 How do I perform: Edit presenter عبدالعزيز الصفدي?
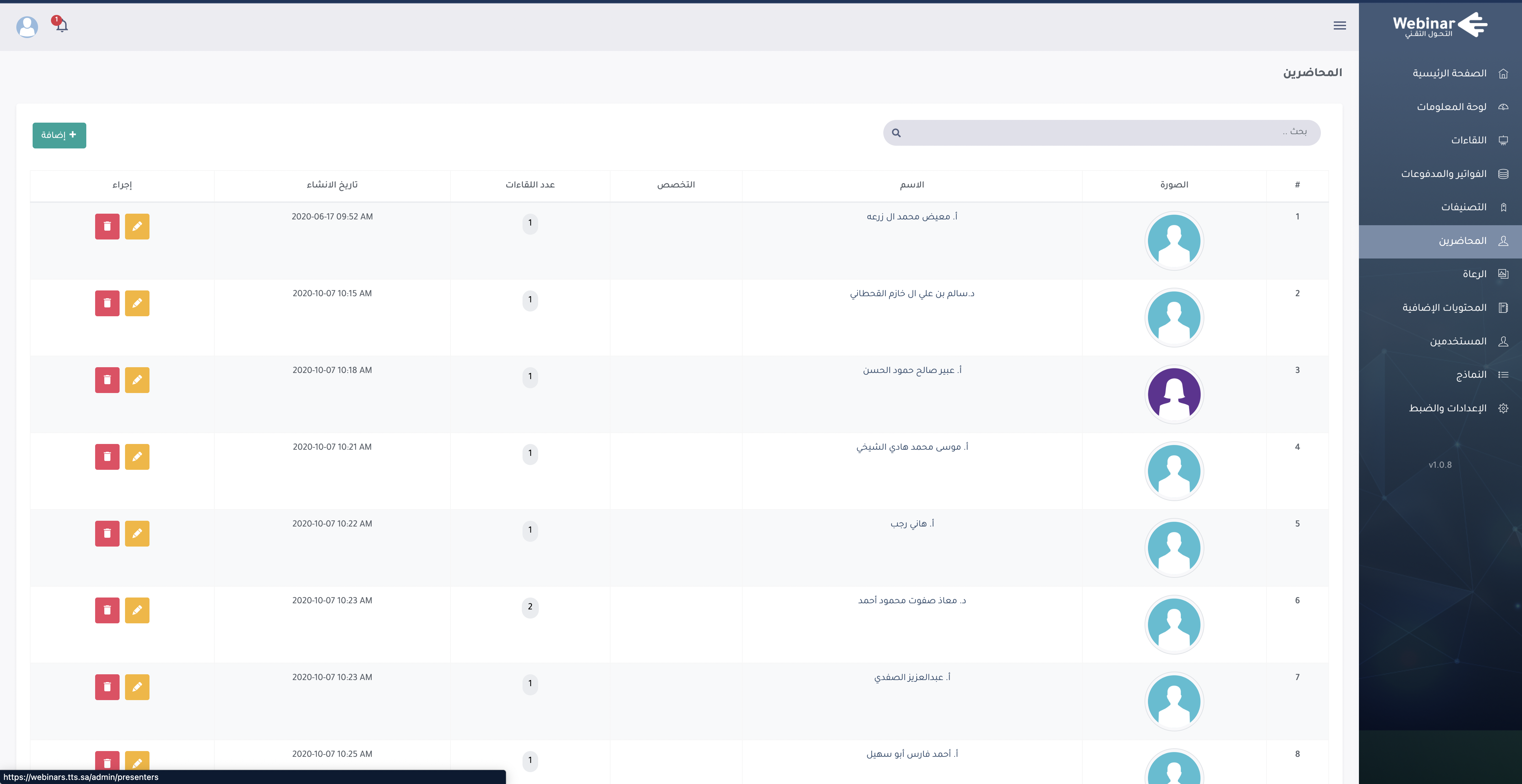[137, 687]
